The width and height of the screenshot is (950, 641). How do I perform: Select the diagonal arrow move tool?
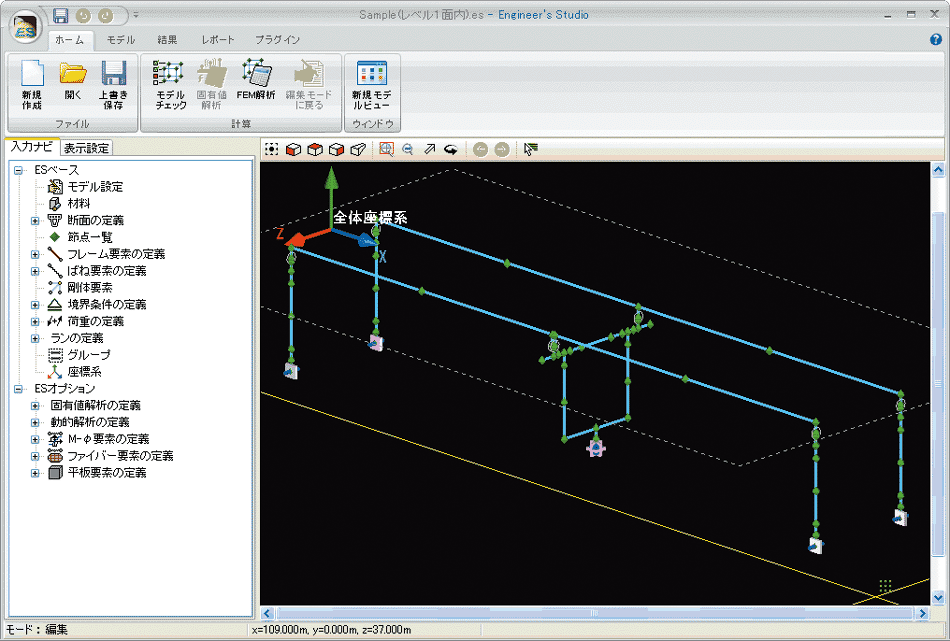click(430, 149)
